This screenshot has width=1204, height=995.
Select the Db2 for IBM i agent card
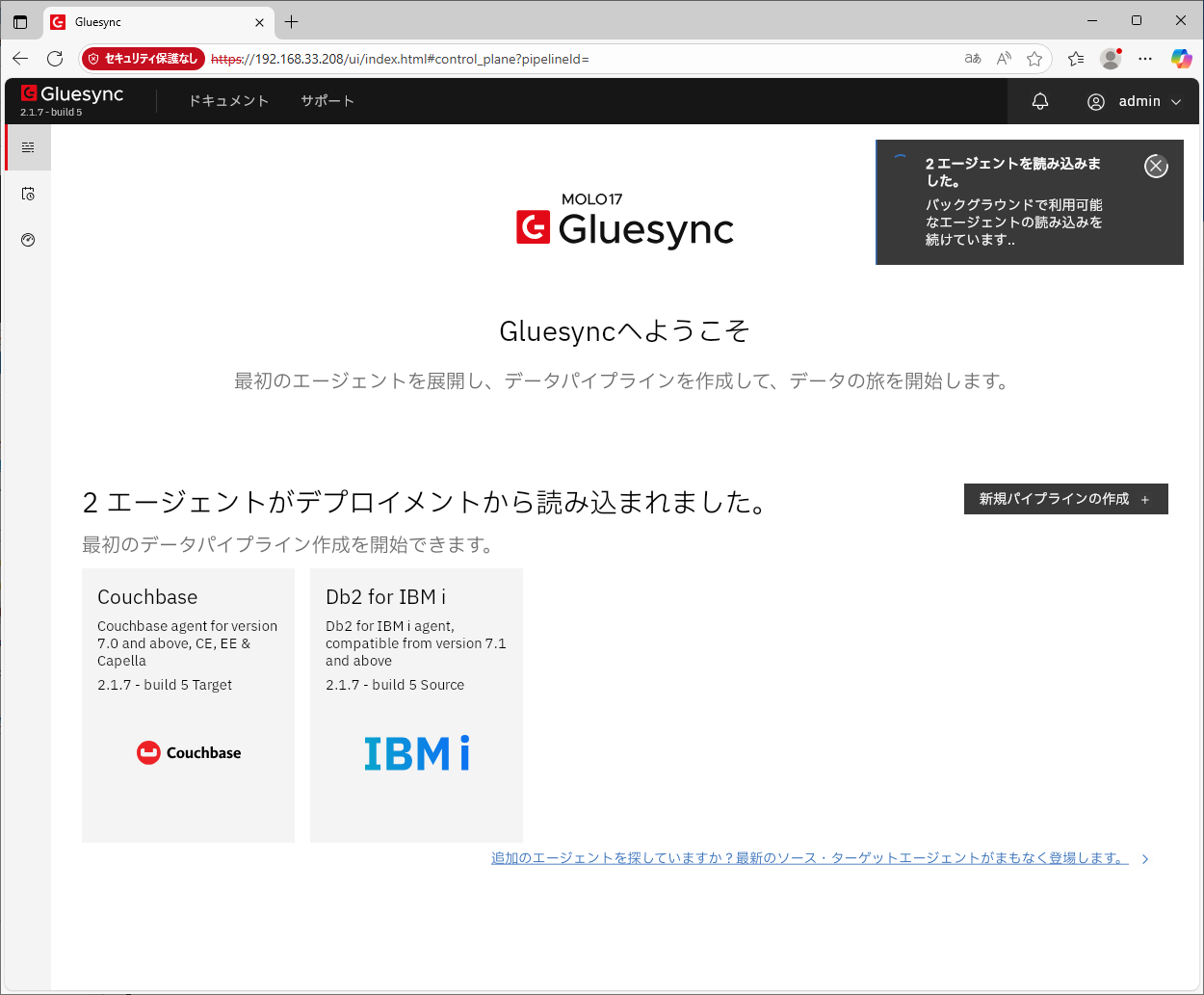416,705
